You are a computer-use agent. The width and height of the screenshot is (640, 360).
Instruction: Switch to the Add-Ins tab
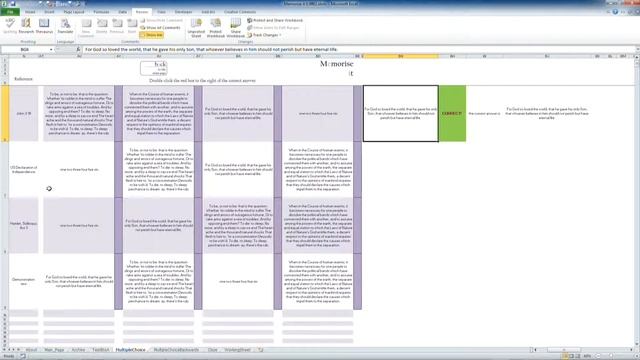pyautogui.click(x=208, y=12)
